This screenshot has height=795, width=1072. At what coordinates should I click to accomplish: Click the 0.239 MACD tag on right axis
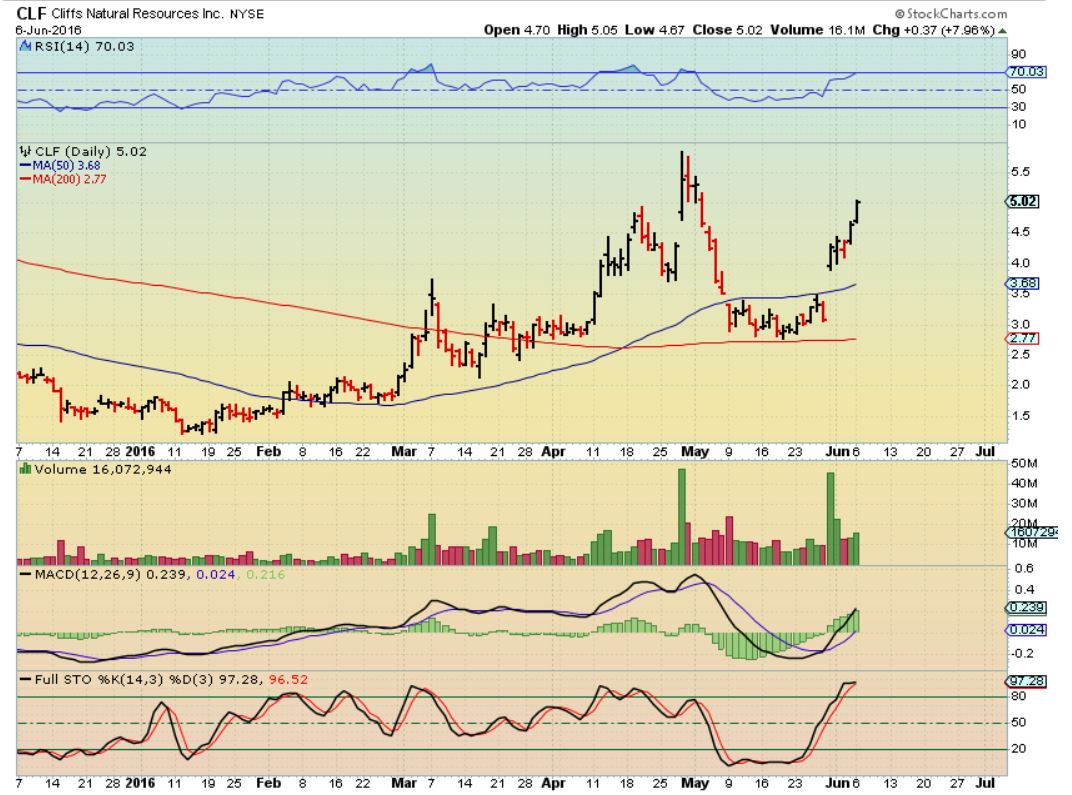(1026, 608)
